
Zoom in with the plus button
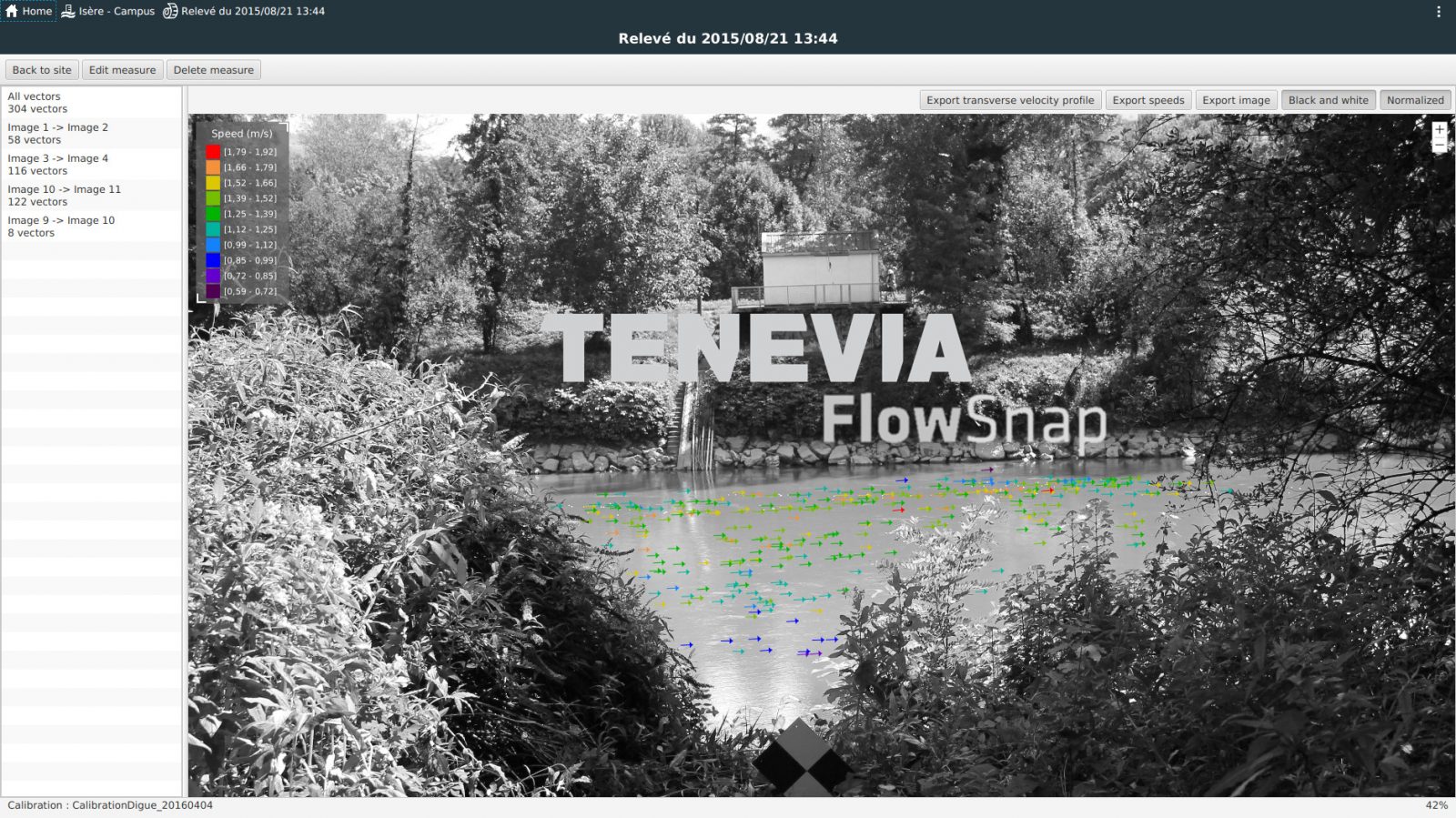pyautogui.click(x=1440, y=129)
